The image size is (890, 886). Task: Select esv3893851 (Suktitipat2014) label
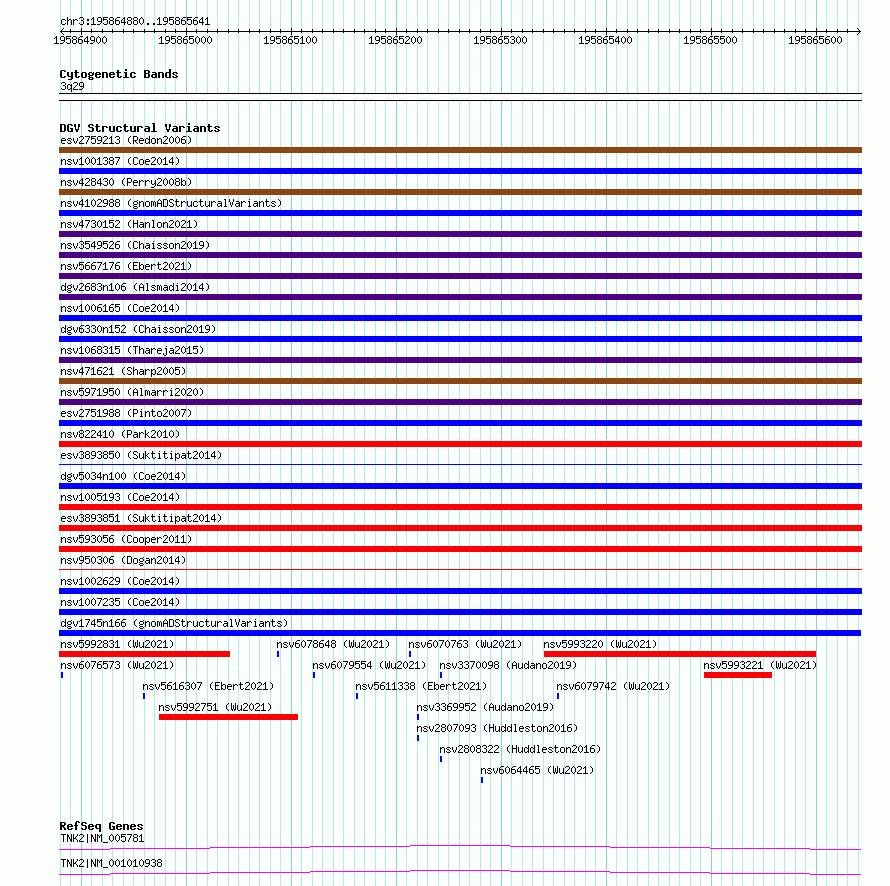141,518
